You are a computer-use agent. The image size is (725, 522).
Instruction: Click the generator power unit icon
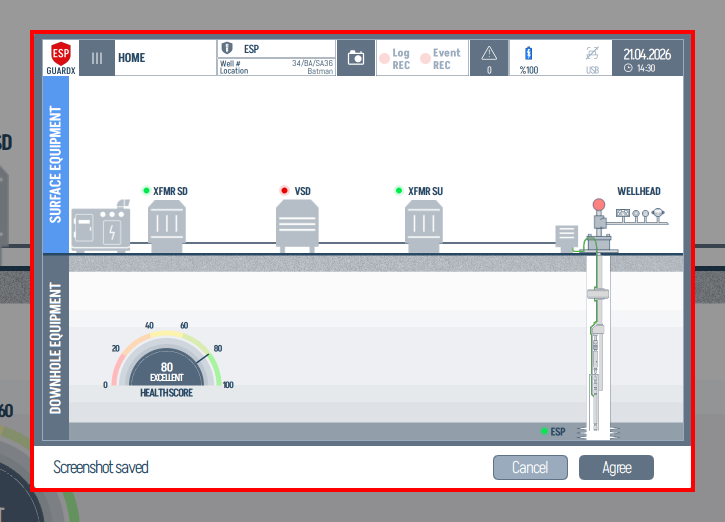(x=101, y=227)
